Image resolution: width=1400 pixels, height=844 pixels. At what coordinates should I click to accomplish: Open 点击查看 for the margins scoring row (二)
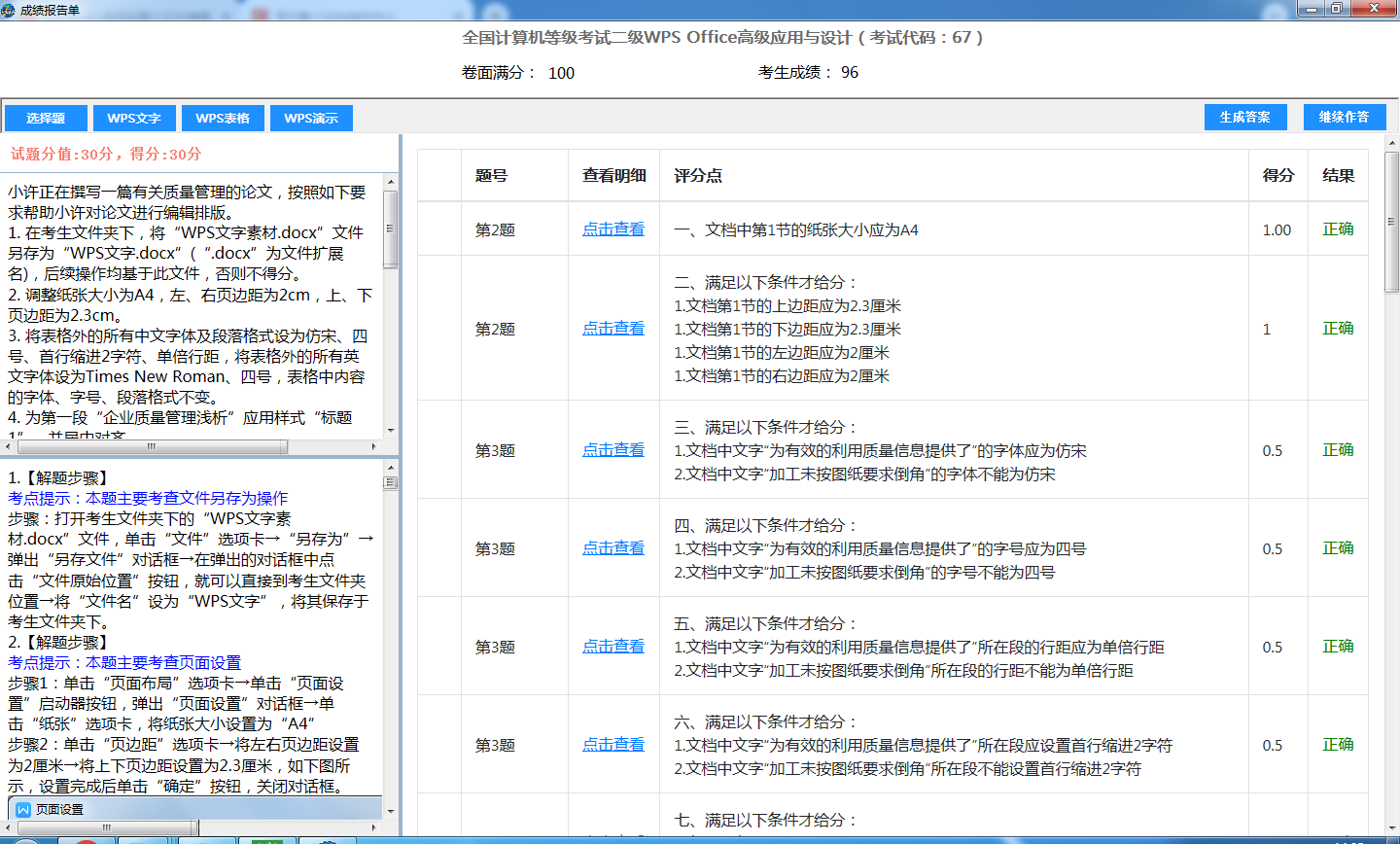coord(613,329)
